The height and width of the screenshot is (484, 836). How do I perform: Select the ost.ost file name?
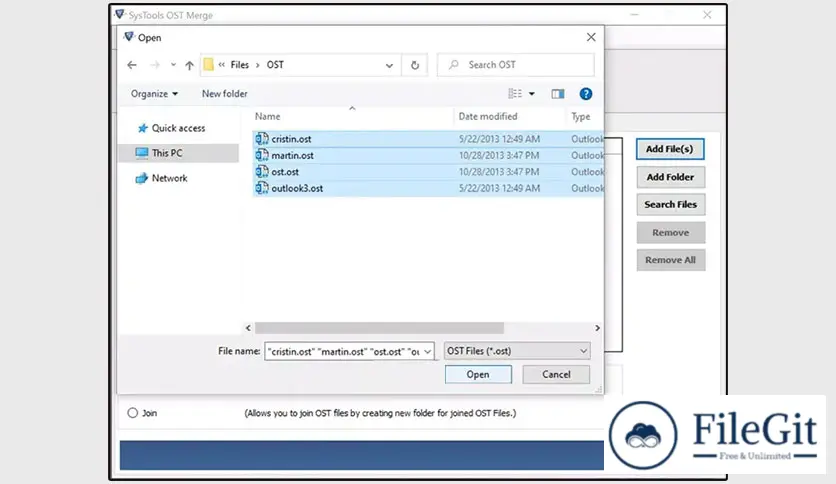(285, 172)
